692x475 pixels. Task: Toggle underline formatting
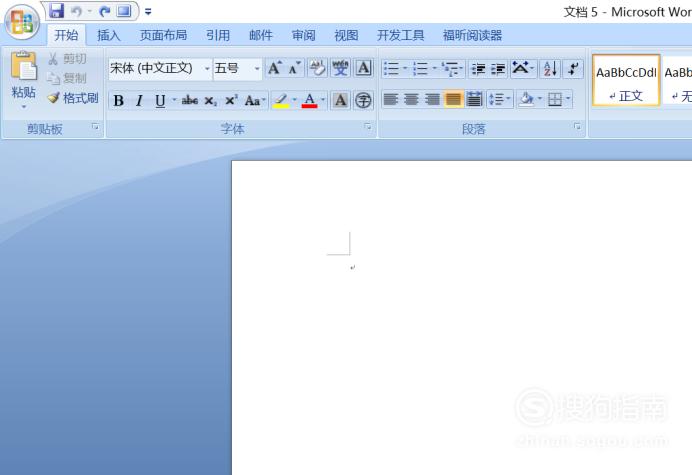click(160, 101)
